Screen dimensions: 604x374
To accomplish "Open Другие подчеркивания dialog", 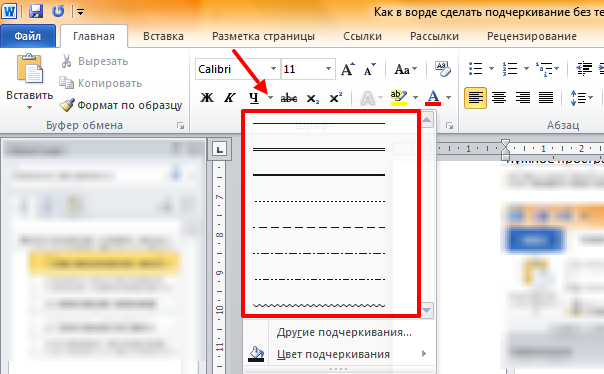I will (x=344, y=332).
